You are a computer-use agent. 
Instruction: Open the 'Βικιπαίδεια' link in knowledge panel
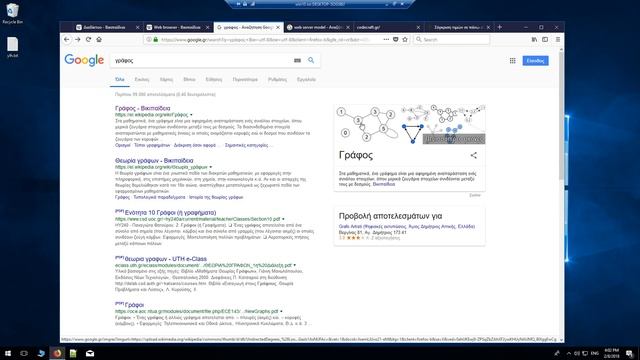[x=384, y=184]
